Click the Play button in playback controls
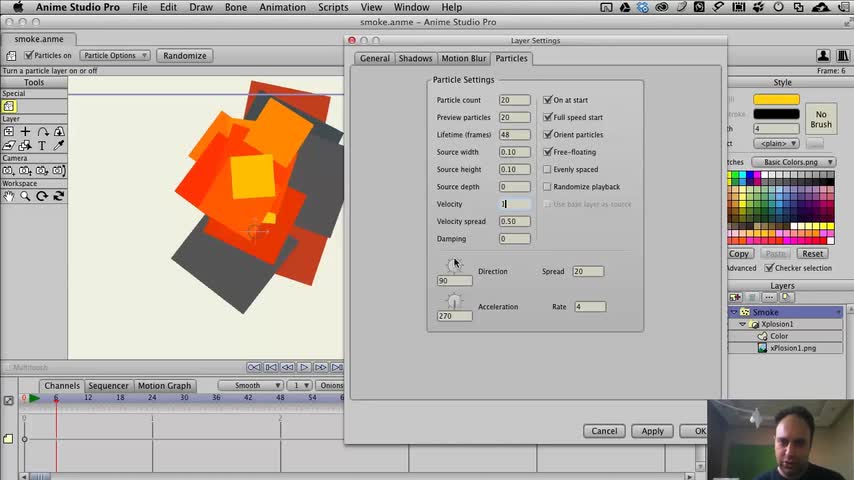Viewport: 854px width, 480px height. [304, 367]
